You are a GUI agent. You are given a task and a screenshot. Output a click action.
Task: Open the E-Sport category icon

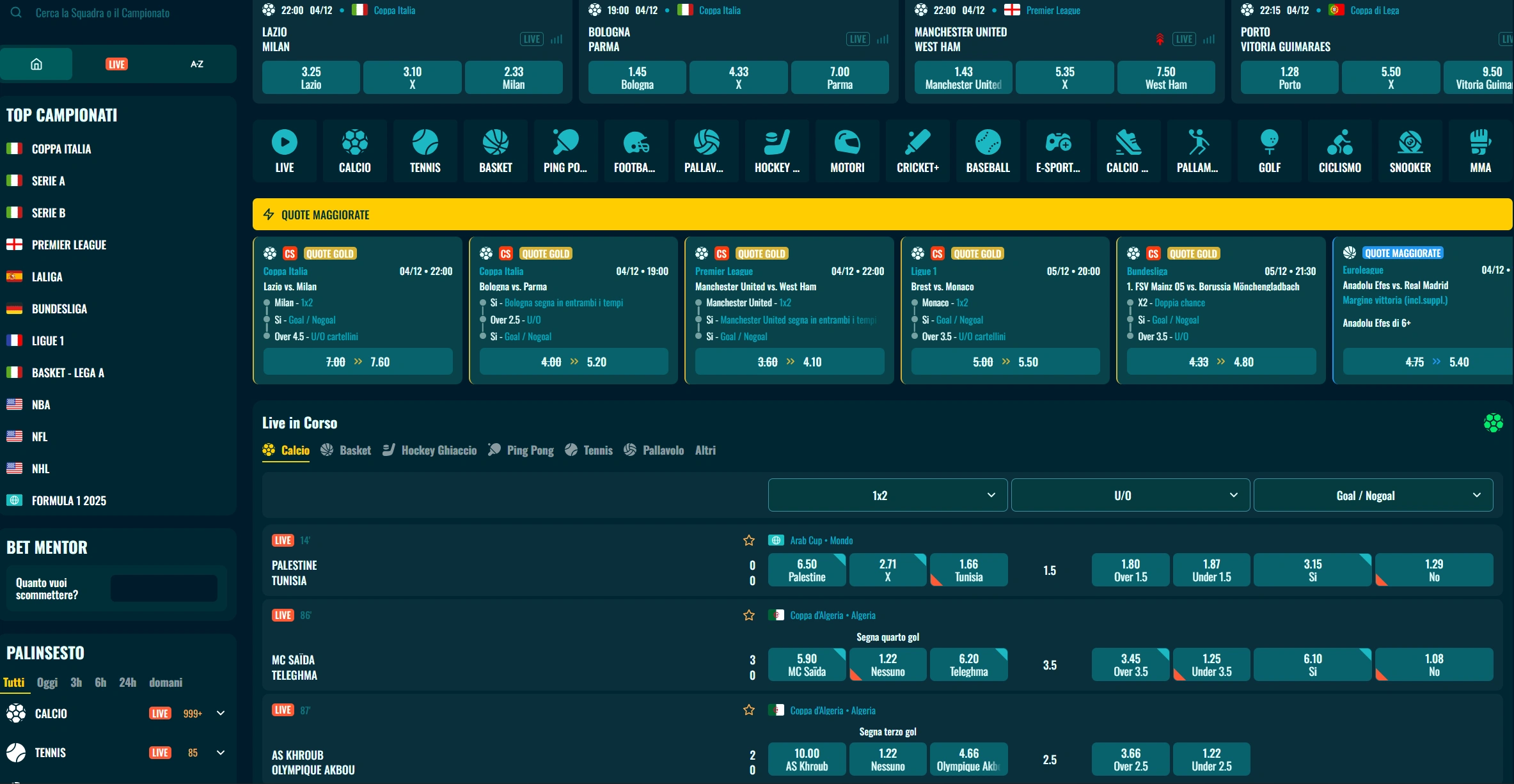click(1057, 150)
